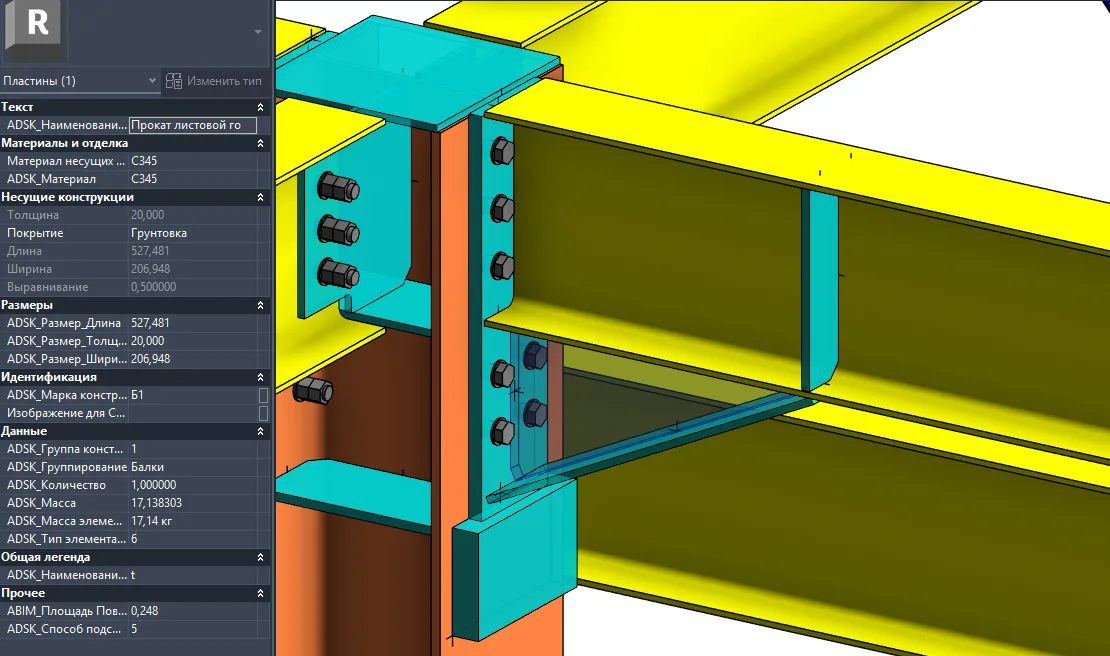The height and width of the screenshot is (656, 1110).
Task: Collapse the Идентификация section chevron
Action: click(x=260, y=377)
